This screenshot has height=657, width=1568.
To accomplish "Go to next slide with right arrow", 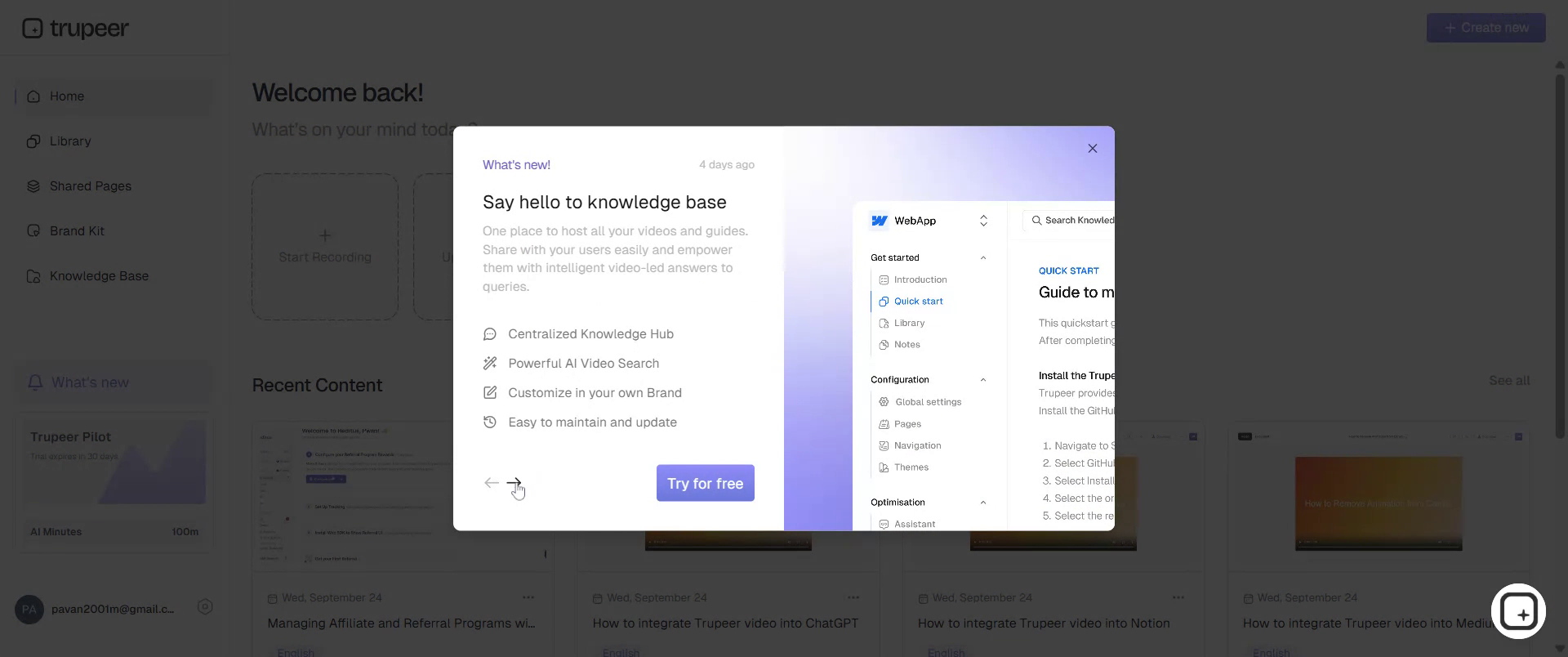I will pyautogui.click(x=514, y=483).
